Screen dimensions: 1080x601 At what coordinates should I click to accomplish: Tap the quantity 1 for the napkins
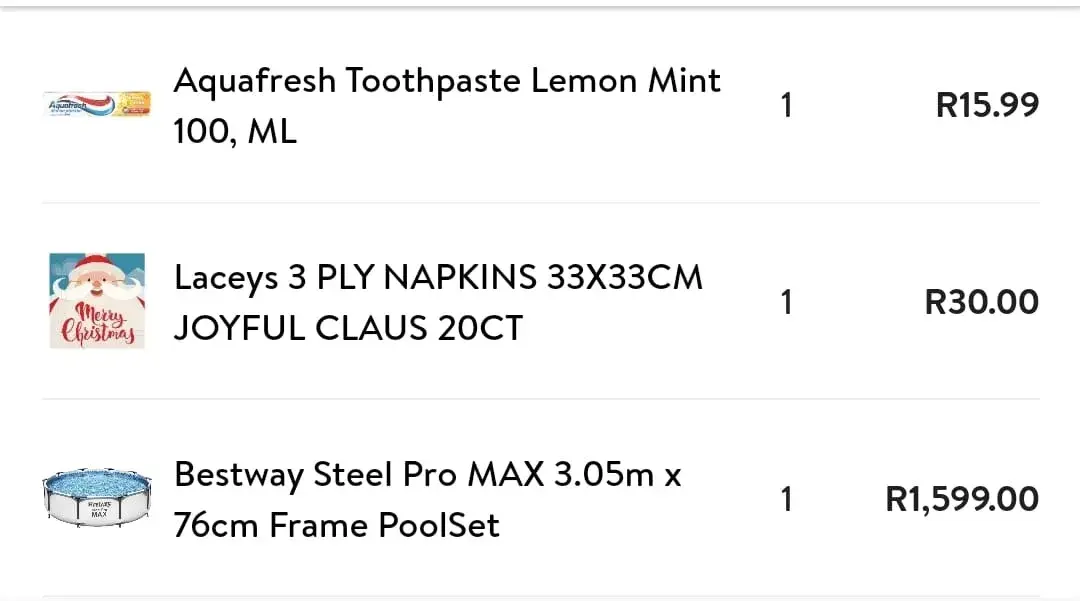[x=786, y=302]
